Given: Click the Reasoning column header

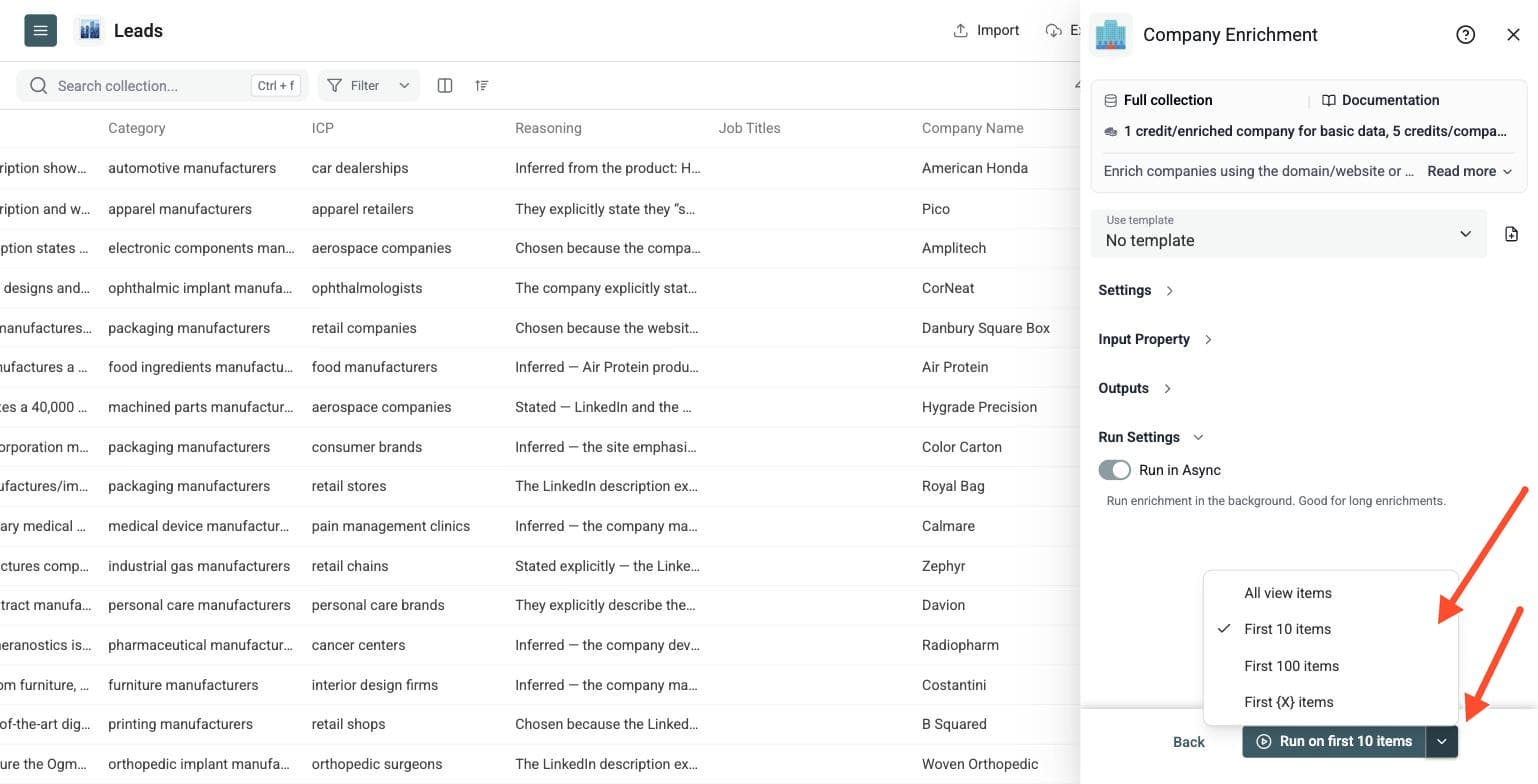Looking at the screenshot, I should pyautogui.click(x=548, y=128).
